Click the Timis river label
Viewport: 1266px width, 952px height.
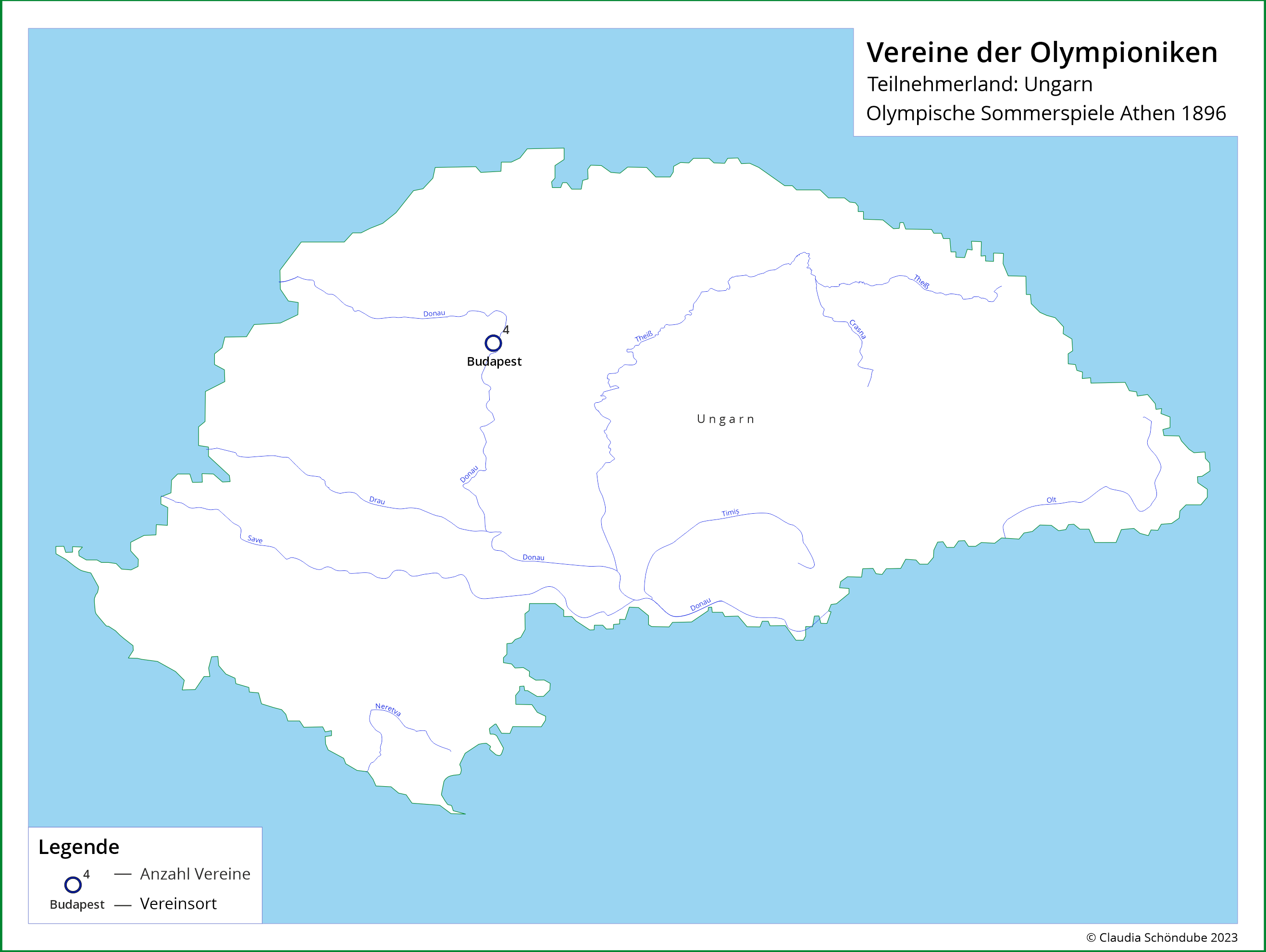tap(730, 513)
